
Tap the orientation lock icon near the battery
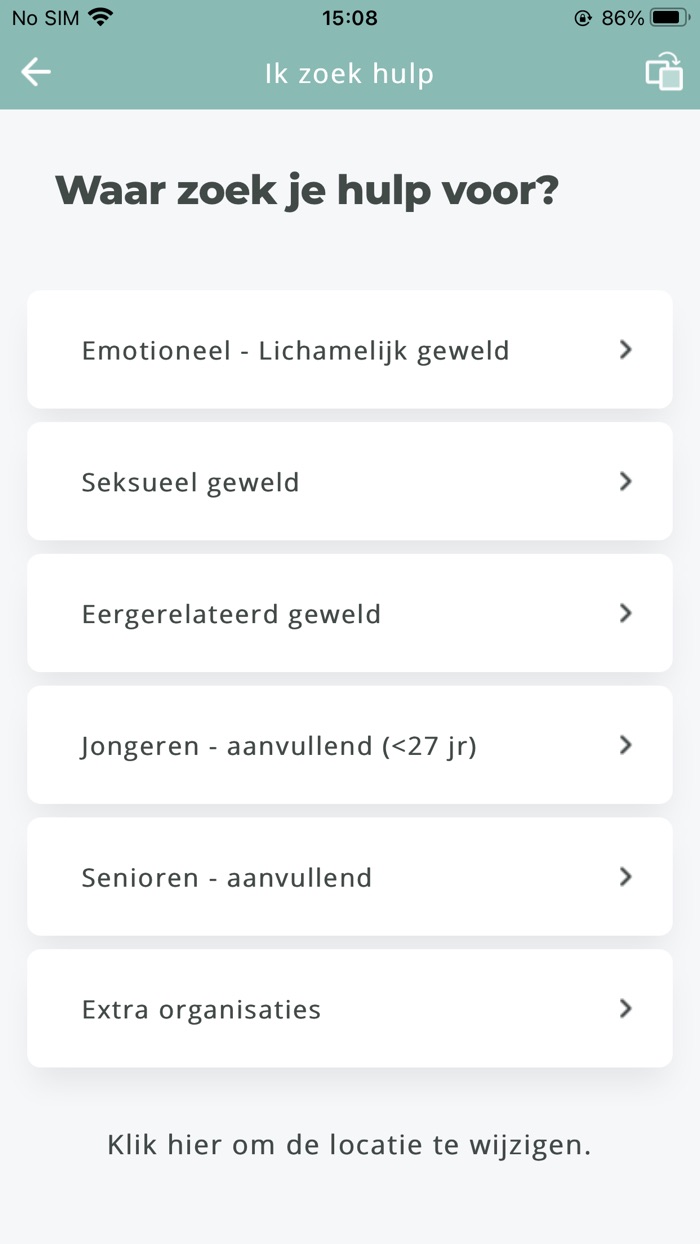(581, 16)
